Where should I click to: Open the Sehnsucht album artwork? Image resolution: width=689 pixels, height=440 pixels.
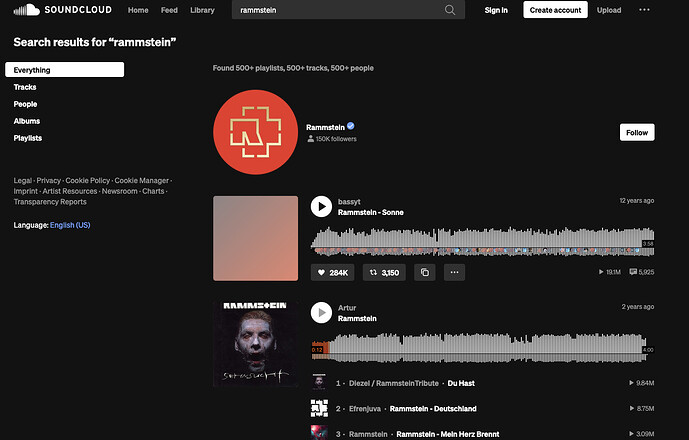tap(255, 344)
